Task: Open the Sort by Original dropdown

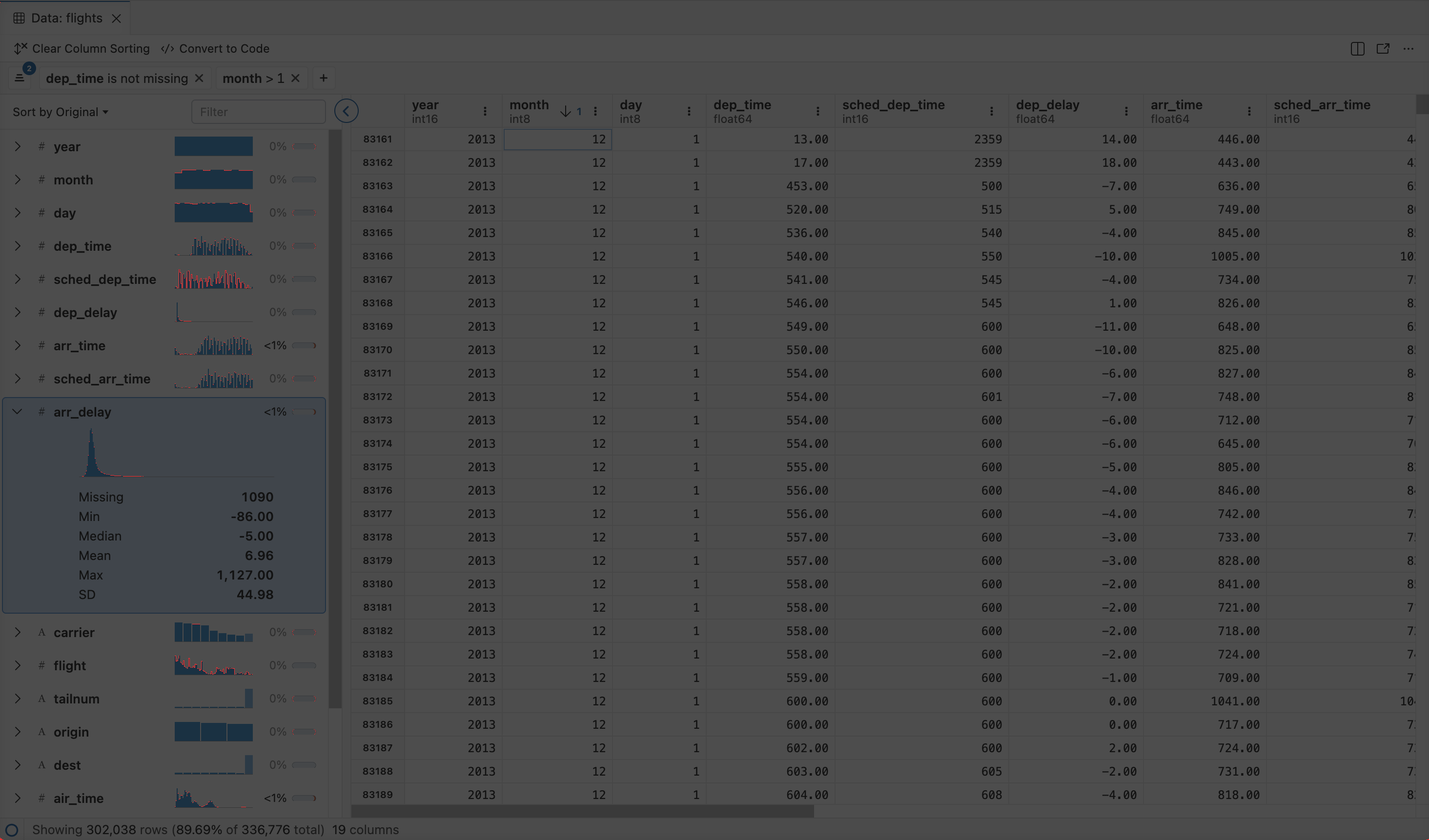Action: (x=60, y=112)
